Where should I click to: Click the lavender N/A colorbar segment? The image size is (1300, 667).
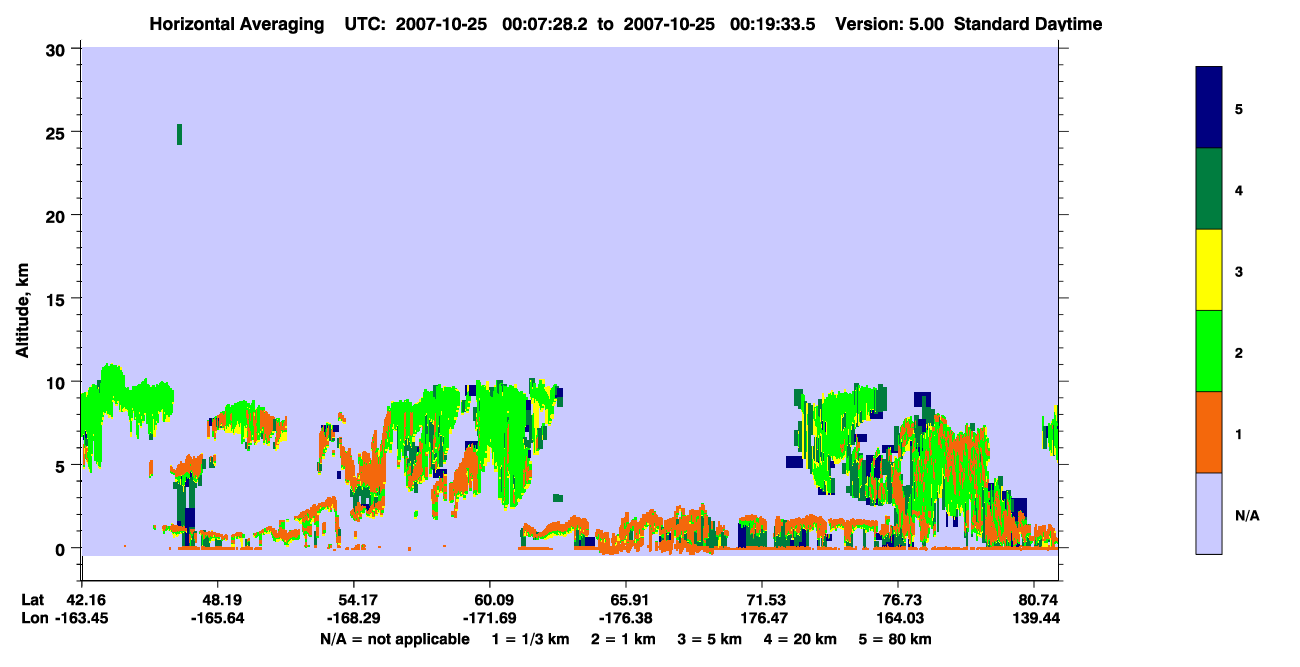(x=1209, y=513)
